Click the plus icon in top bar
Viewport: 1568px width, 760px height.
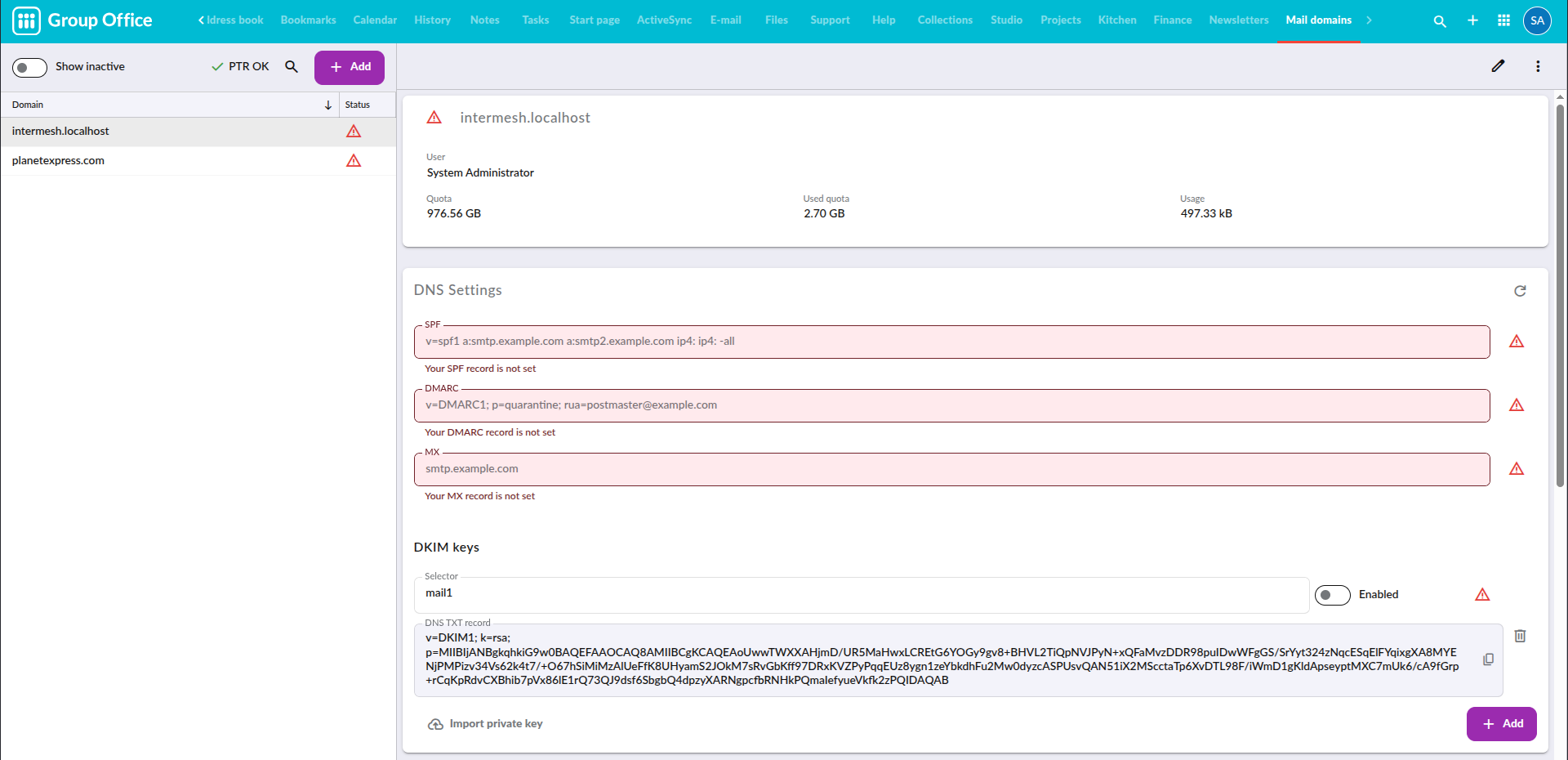tap(1472, 20)
